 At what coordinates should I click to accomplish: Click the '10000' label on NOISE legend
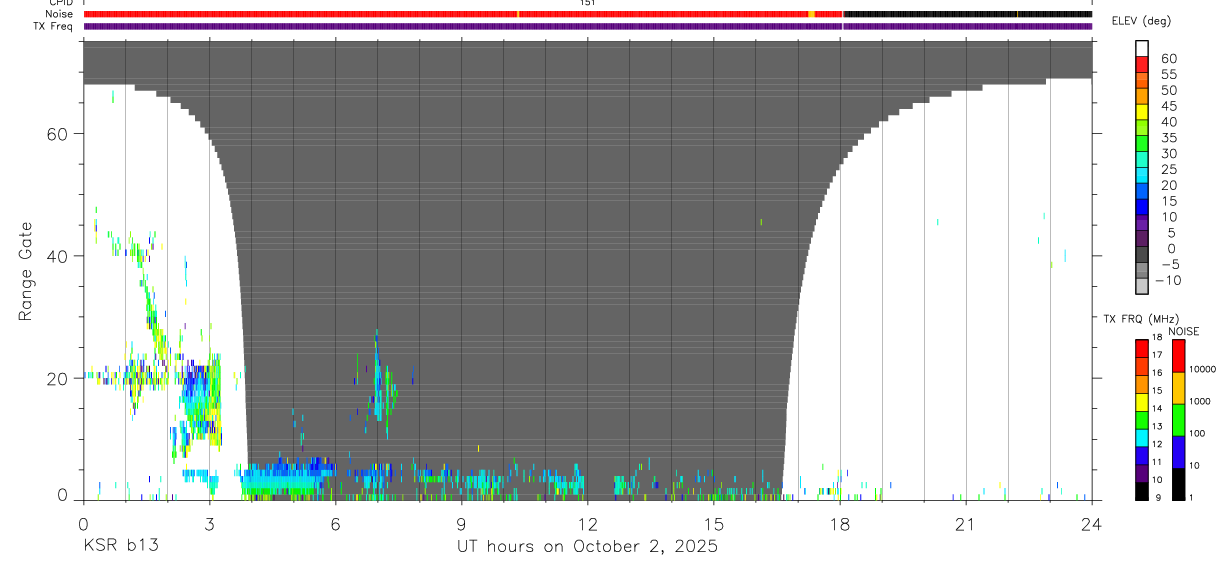pos(1202,370)
